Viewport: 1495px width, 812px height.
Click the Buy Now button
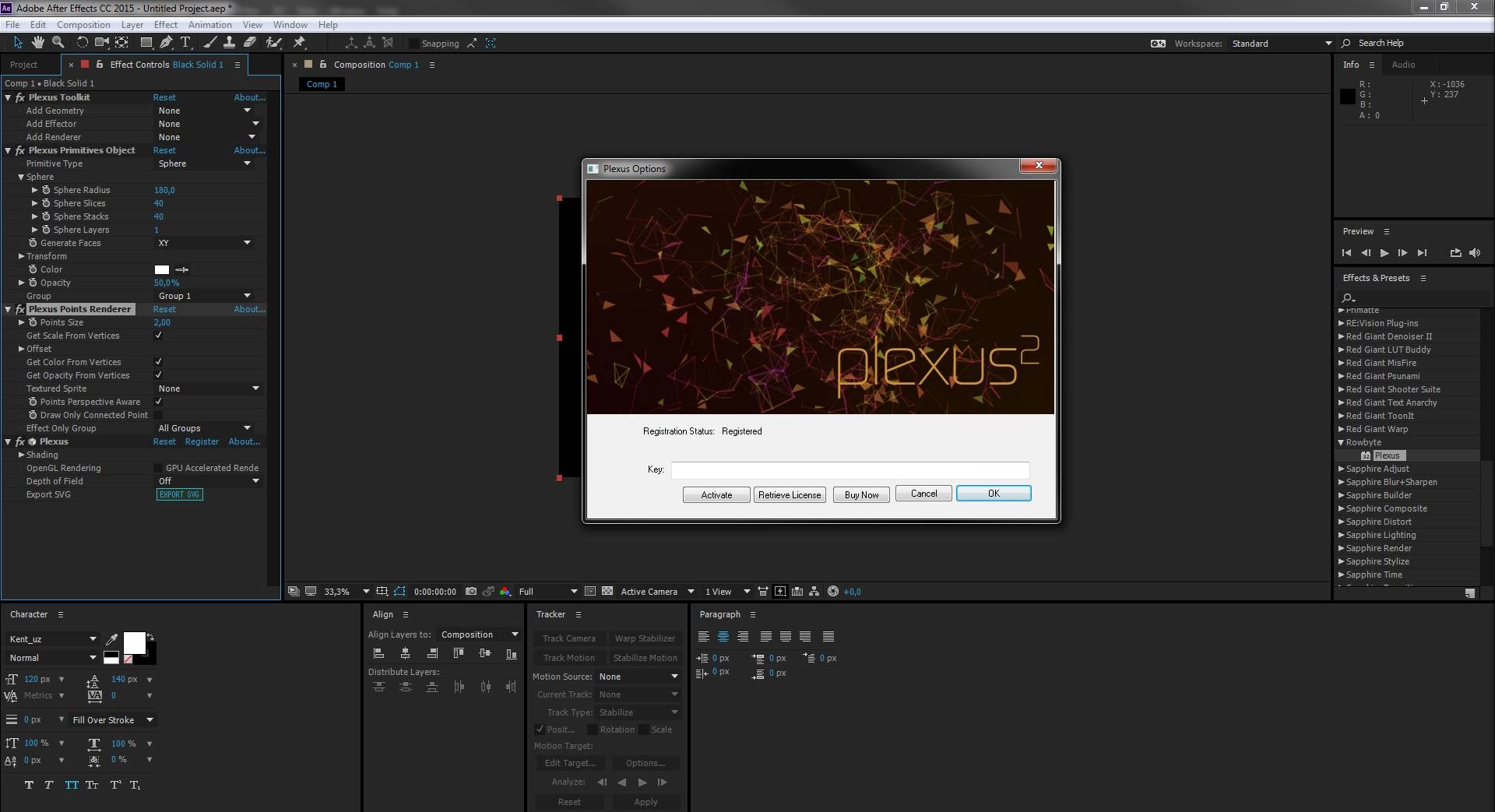point(861,495)
